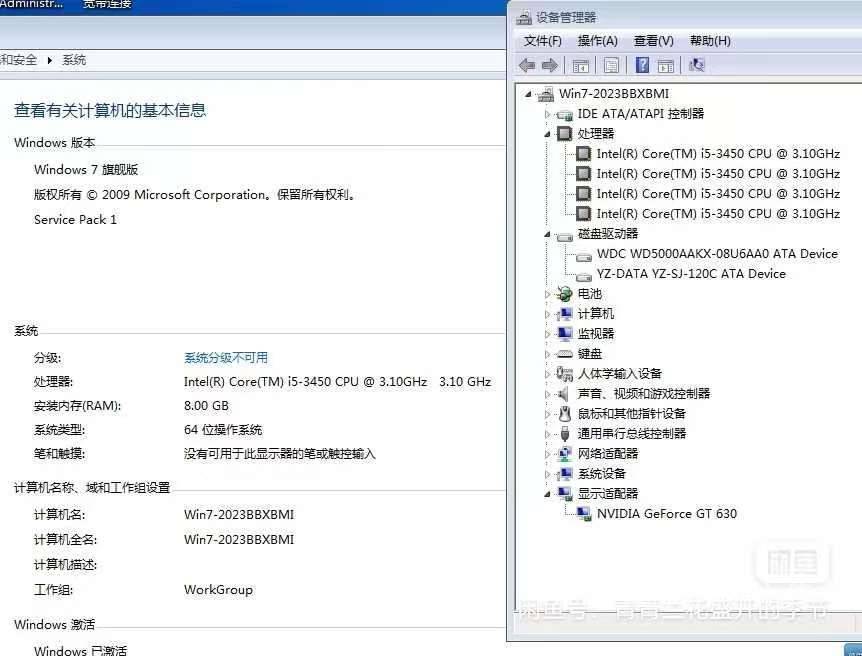The width and height of the screenshot is (862, 656).
Task: Click the scan for hardware changes icon
Action: click(x=697, y=65)
